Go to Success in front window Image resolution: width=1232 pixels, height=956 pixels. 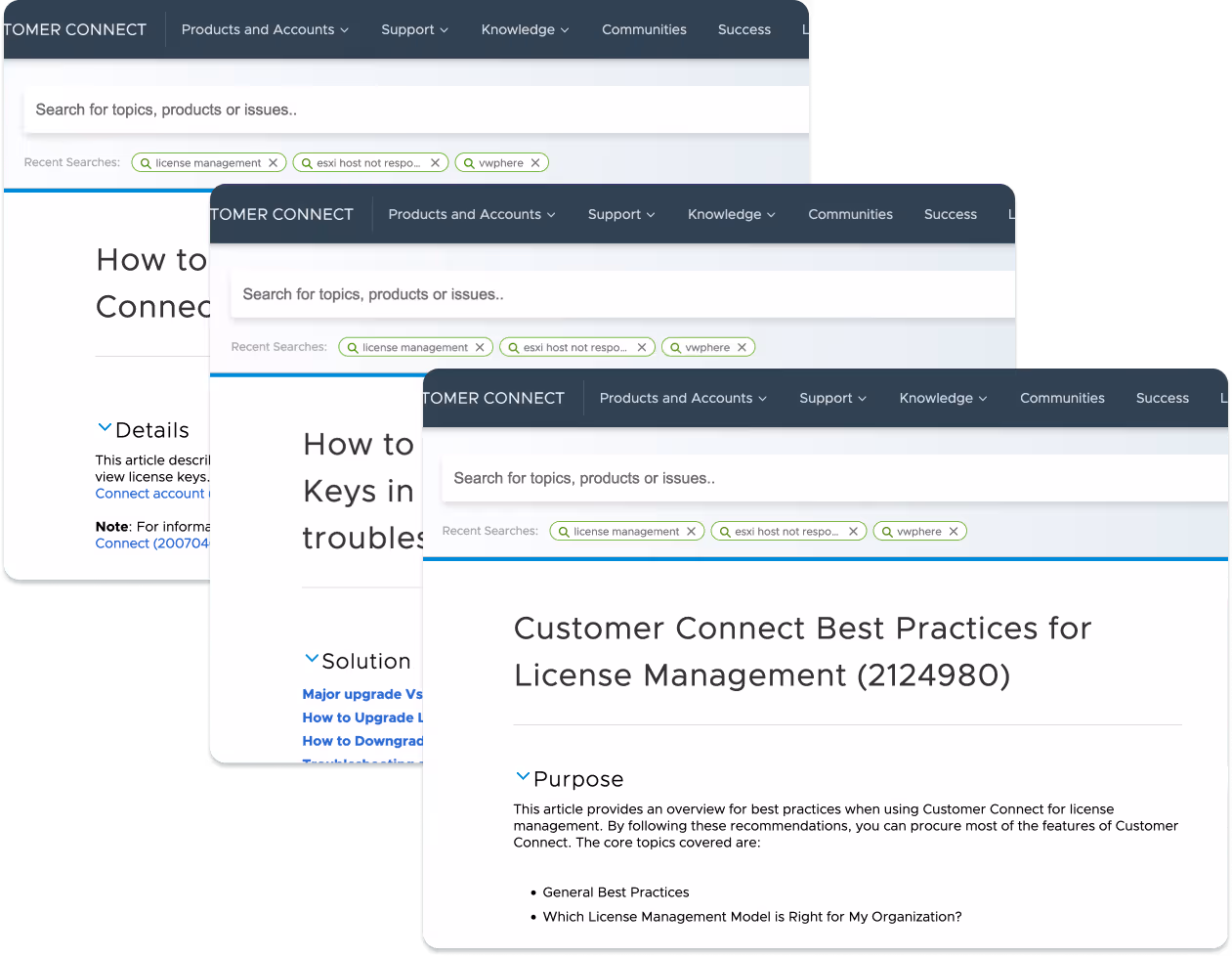coord(1163,398)
